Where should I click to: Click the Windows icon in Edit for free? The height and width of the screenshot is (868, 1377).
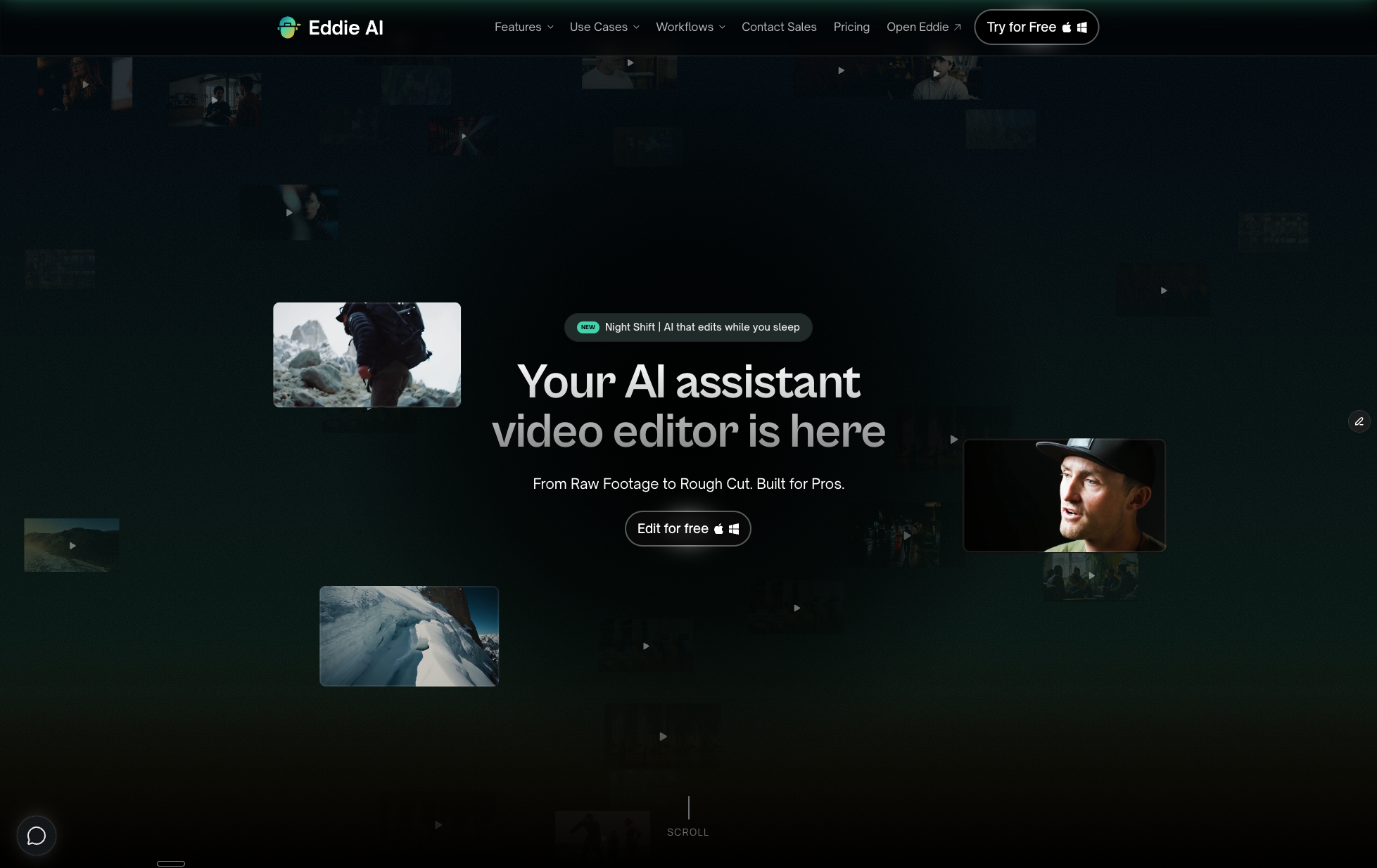tap(734, 529)
